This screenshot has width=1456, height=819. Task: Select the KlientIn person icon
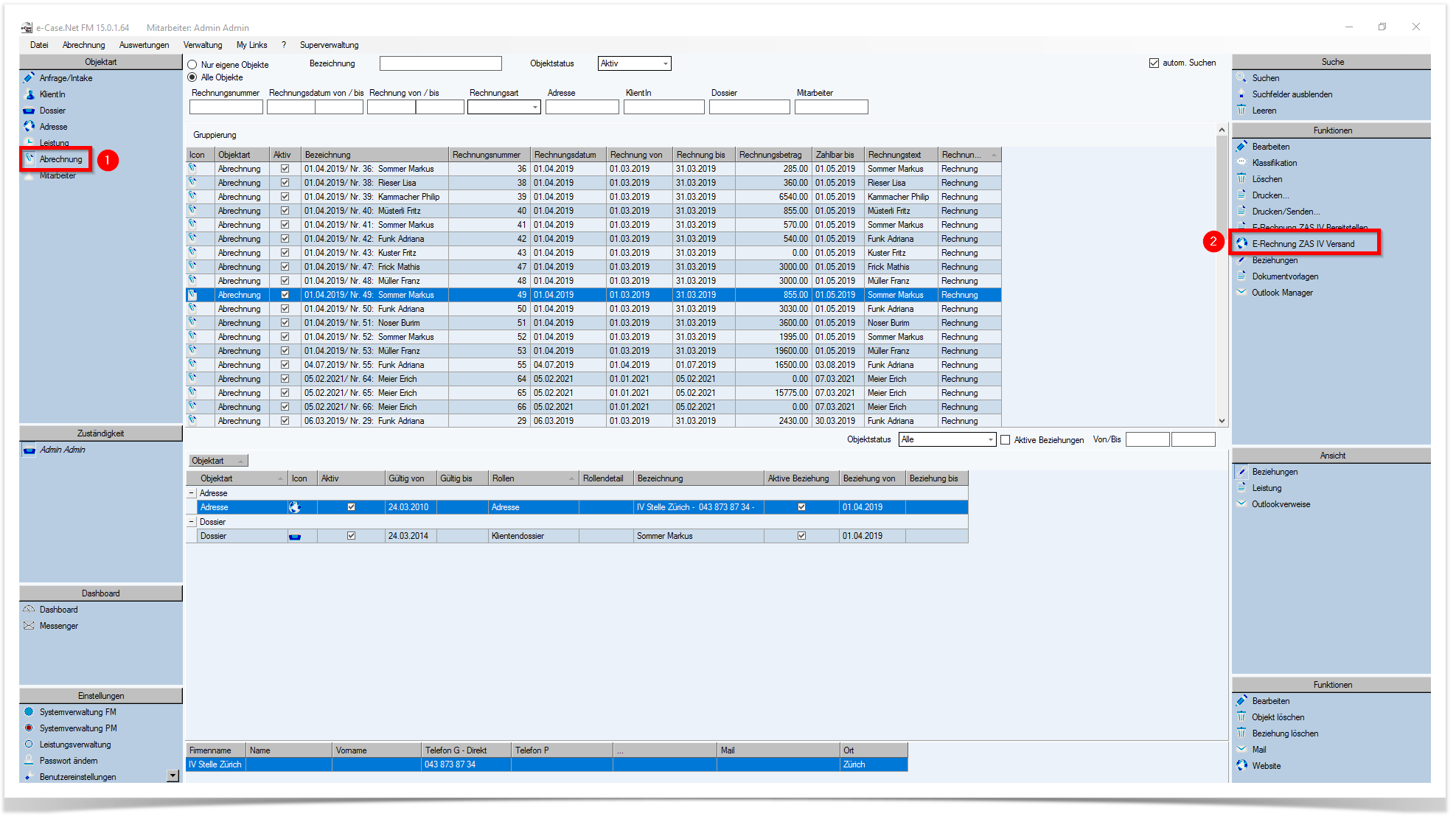pyautogui.click(x=29, y=94)
